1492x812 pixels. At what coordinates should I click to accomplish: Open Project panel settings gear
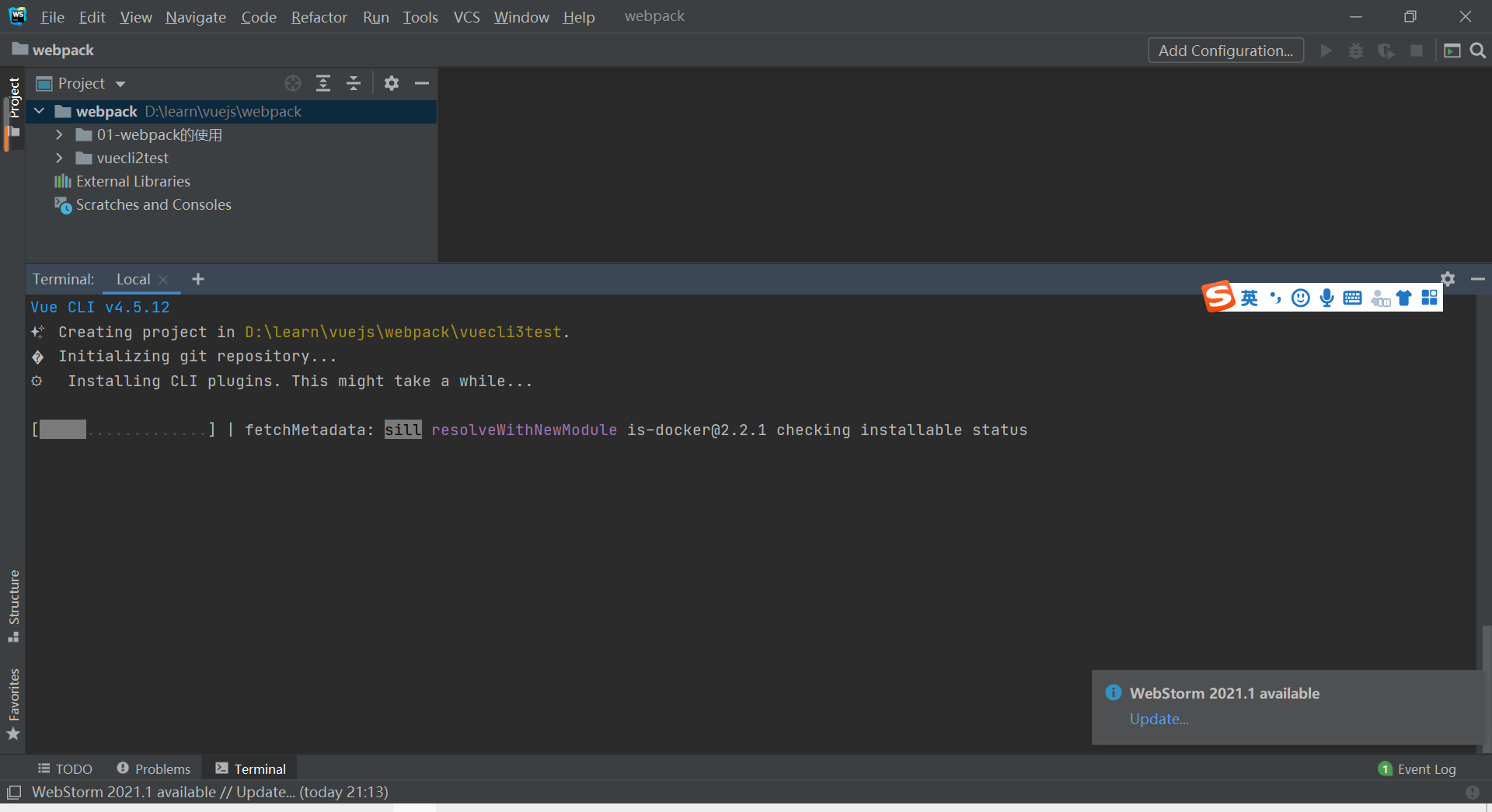point(392,83)
